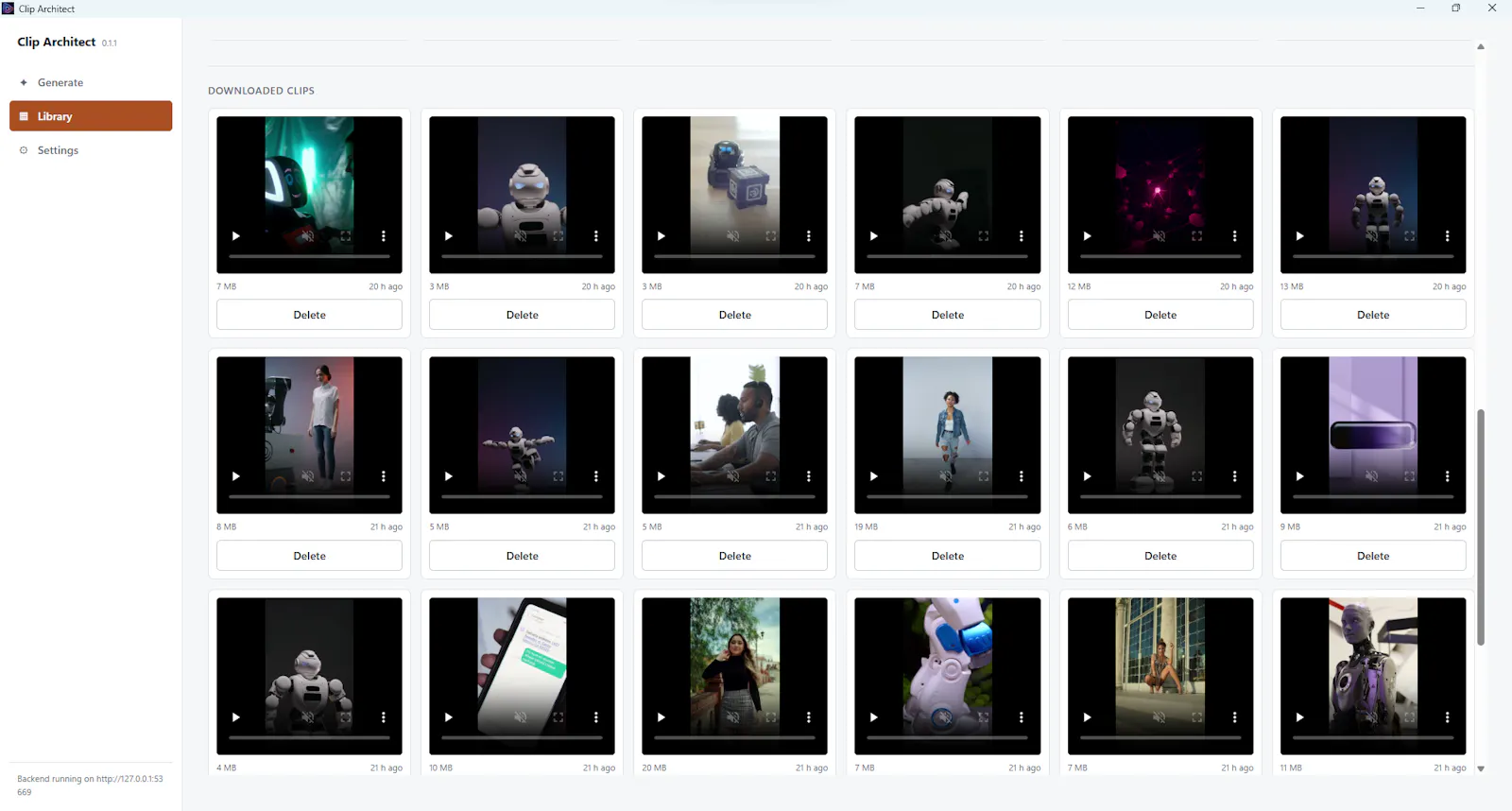Play the woman beside machine clip (8 MB)

pyautogui.click(x=236, y=476)
